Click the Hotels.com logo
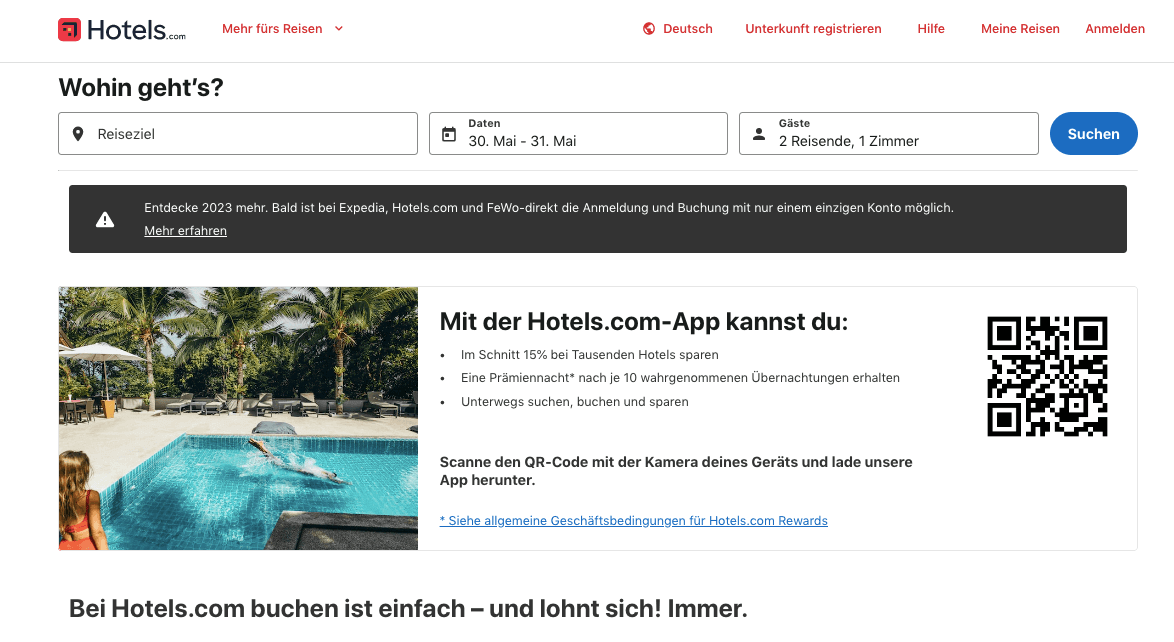This screenshot has height=642, width=1174. [x=122, y=29]
